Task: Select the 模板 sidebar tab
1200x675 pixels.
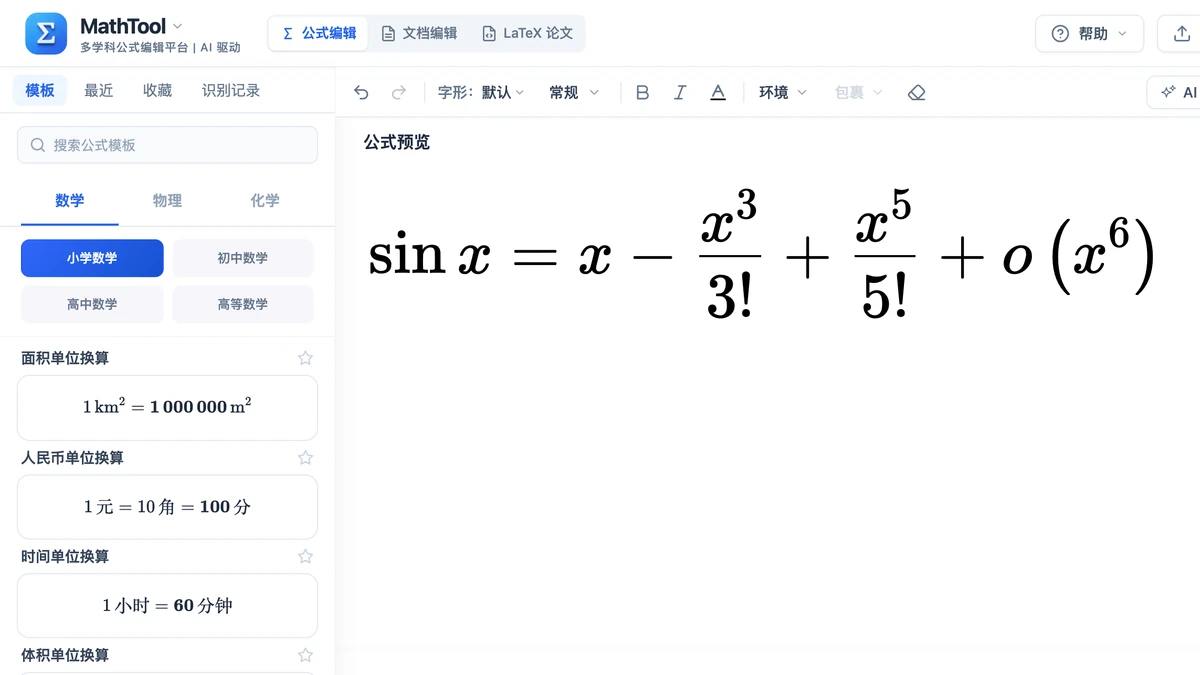Action: pos(40,90)
